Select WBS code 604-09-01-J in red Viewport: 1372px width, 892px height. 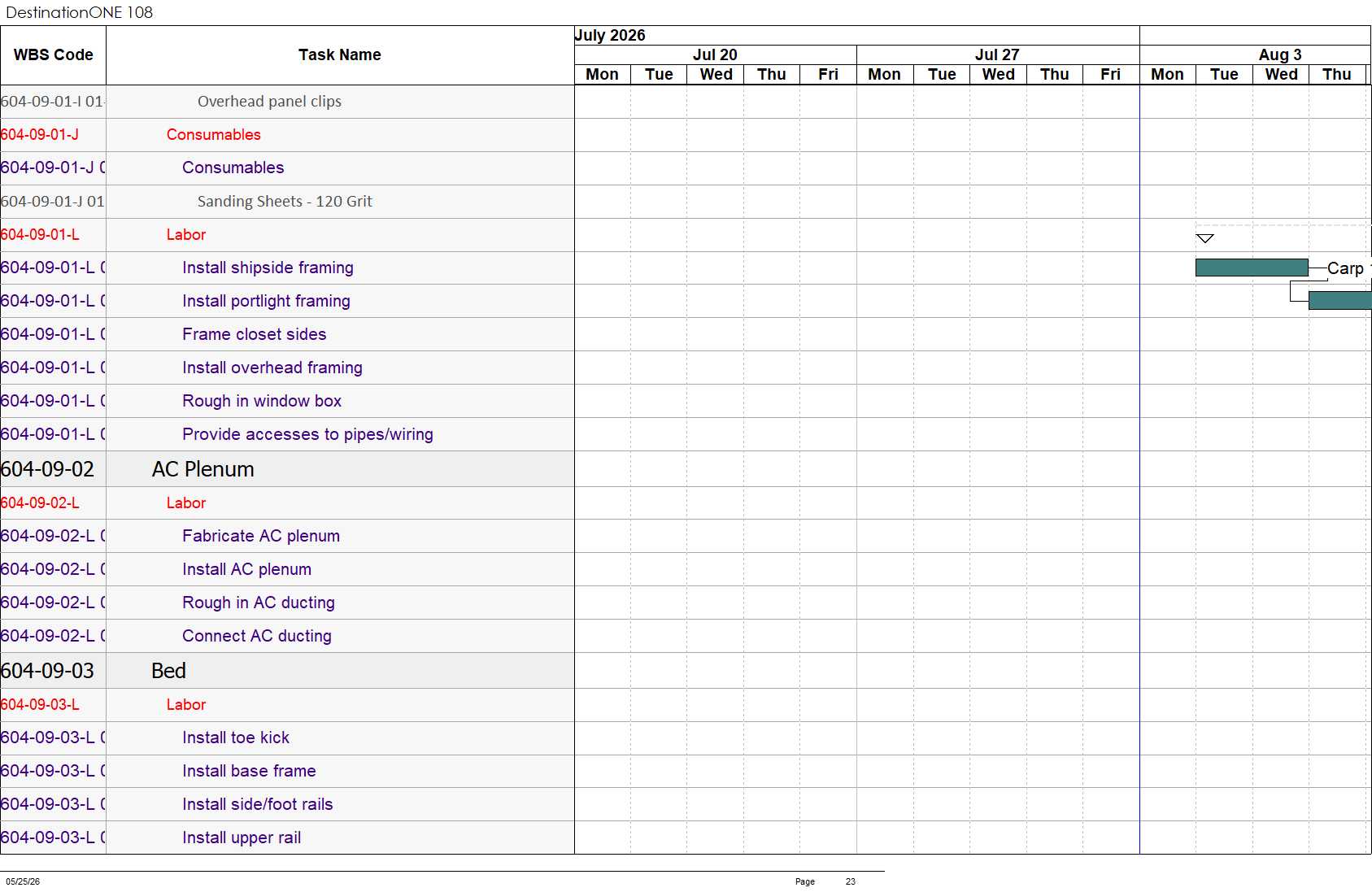(40, 135)
